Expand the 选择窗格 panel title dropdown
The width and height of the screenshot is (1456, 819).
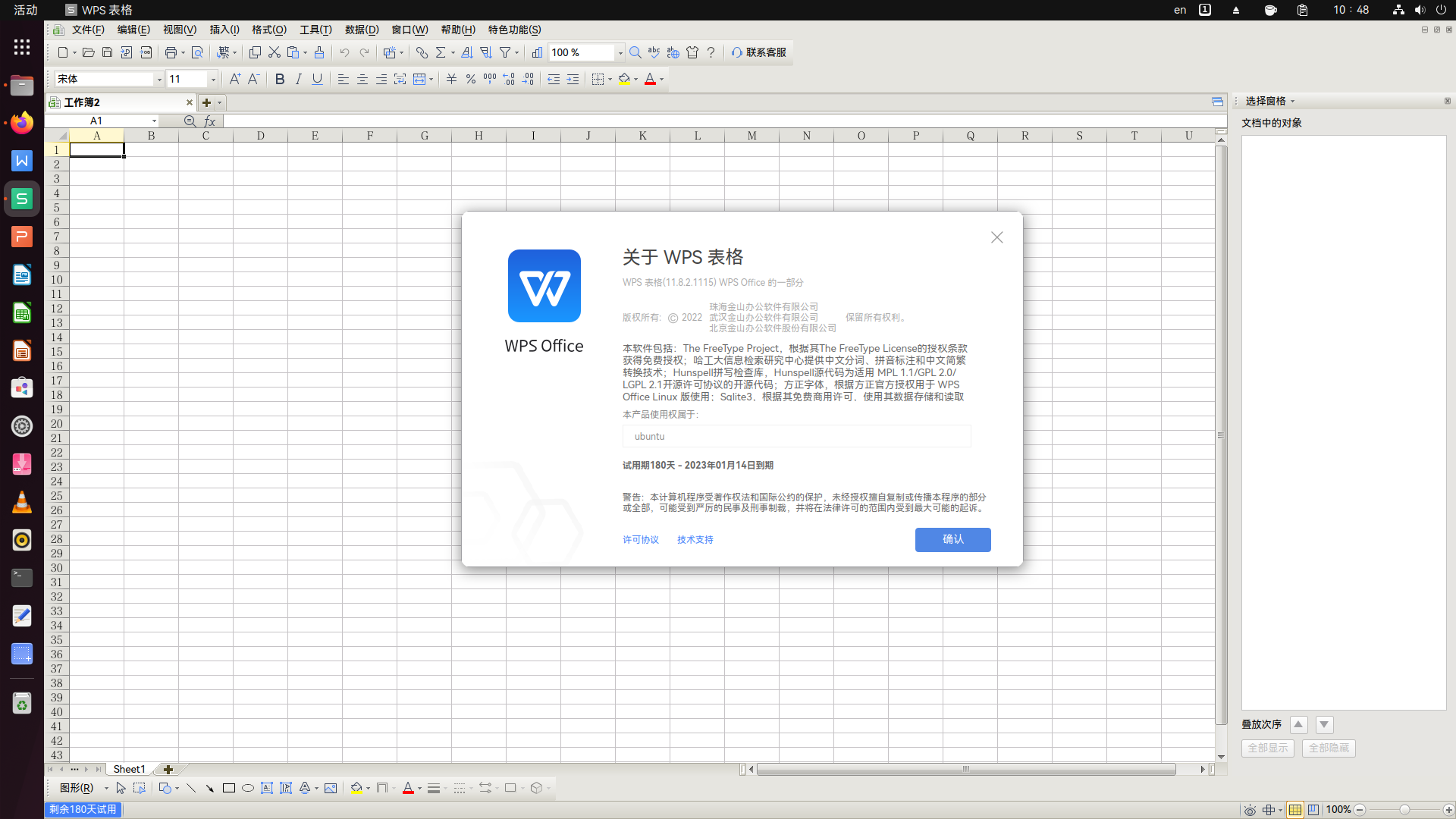[1293, 101]
